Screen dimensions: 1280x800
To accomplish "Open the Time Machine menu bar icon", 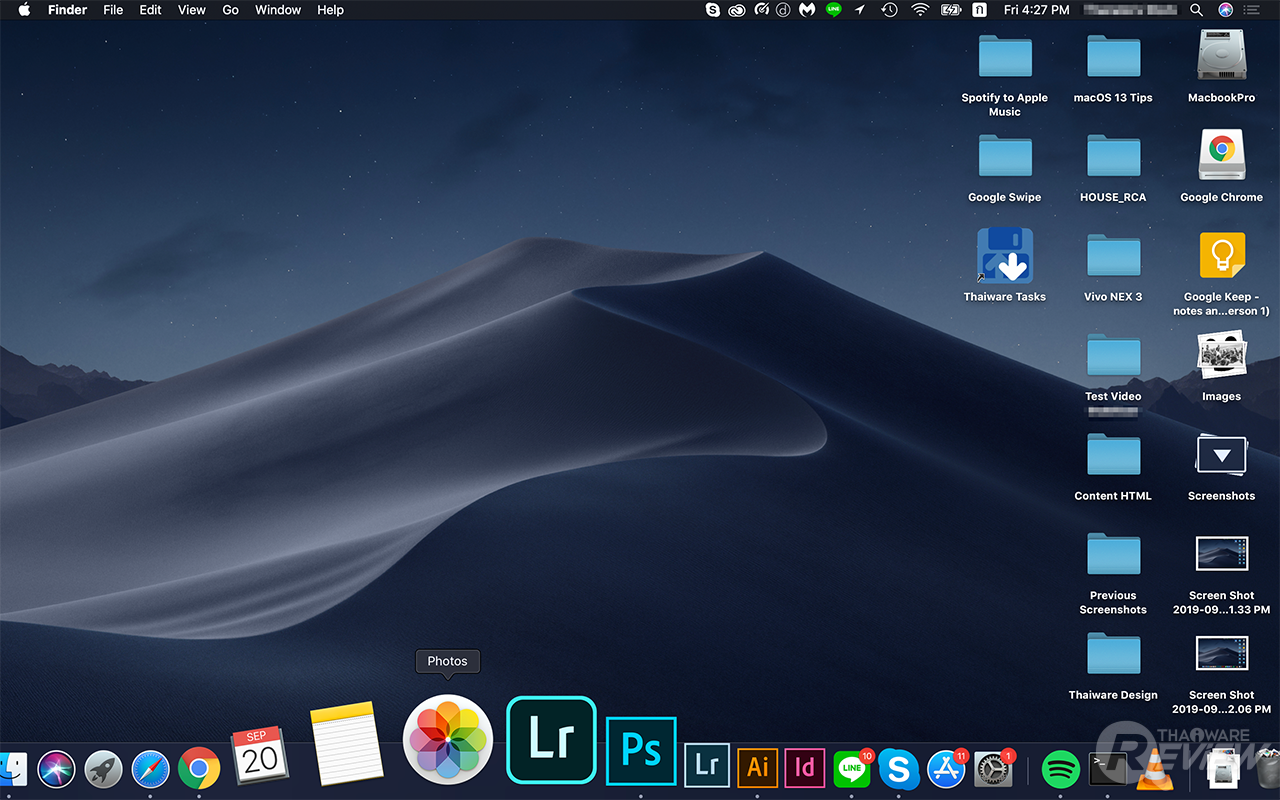I will click(889, 10).
